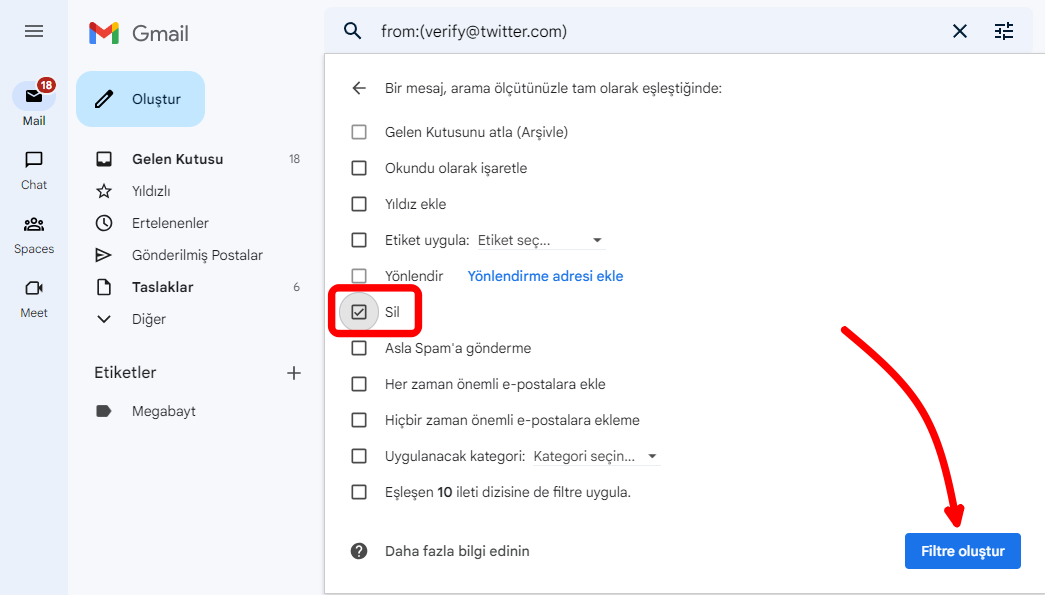Open Taslaklar folder
This screenshot has height=595, width=1045.
[x=162, y=287]
